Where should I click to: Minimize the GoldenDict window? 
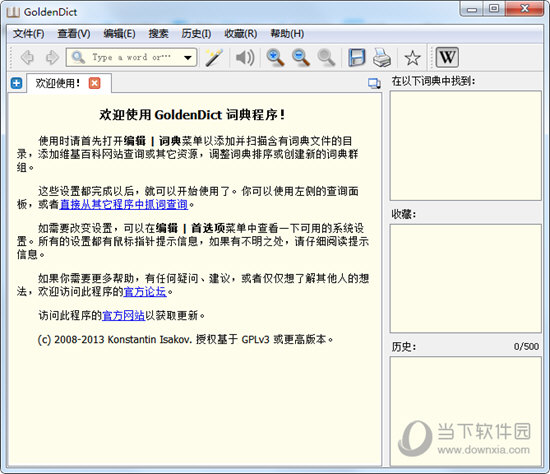coord(472,9)
